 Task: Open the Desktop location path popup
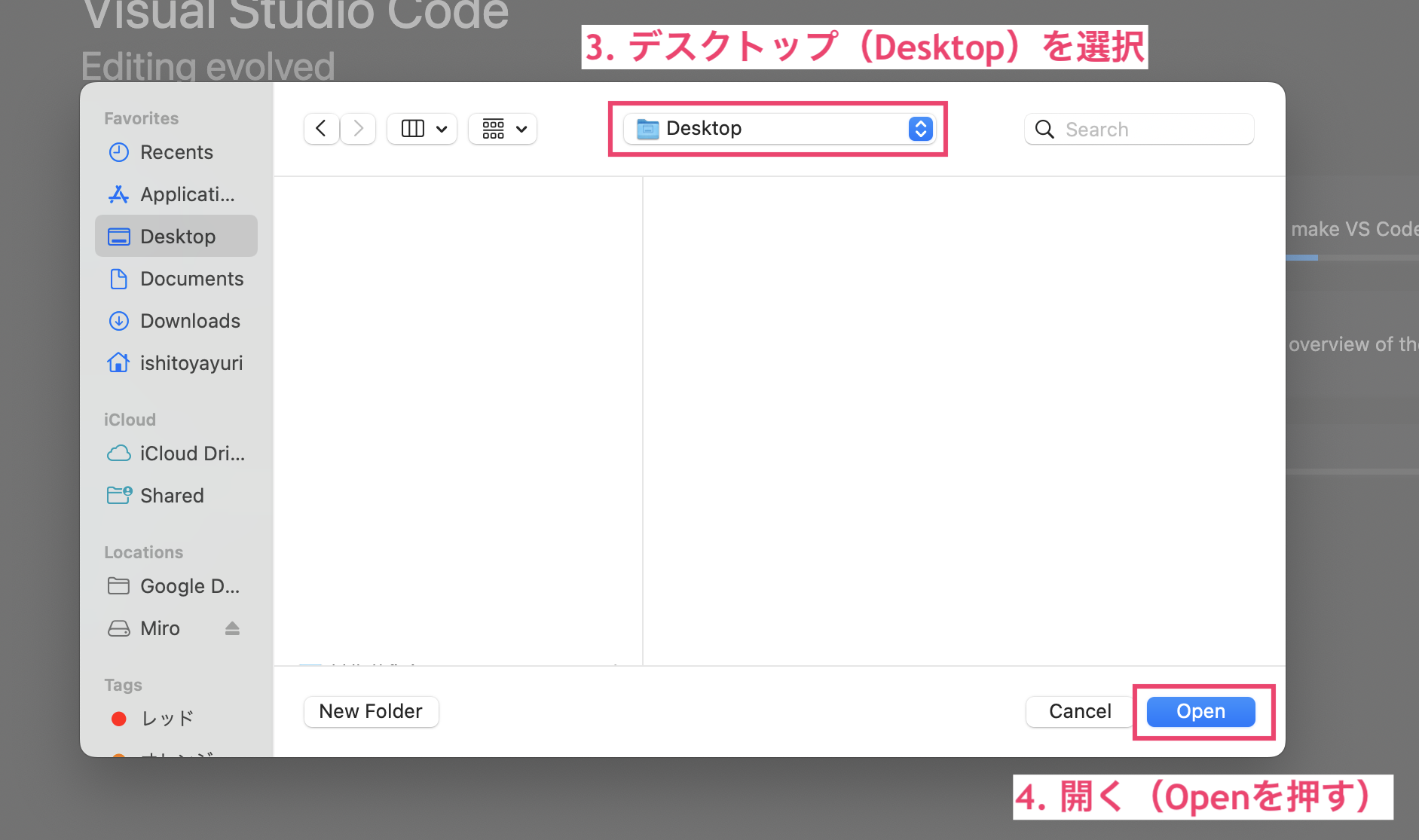778,129
